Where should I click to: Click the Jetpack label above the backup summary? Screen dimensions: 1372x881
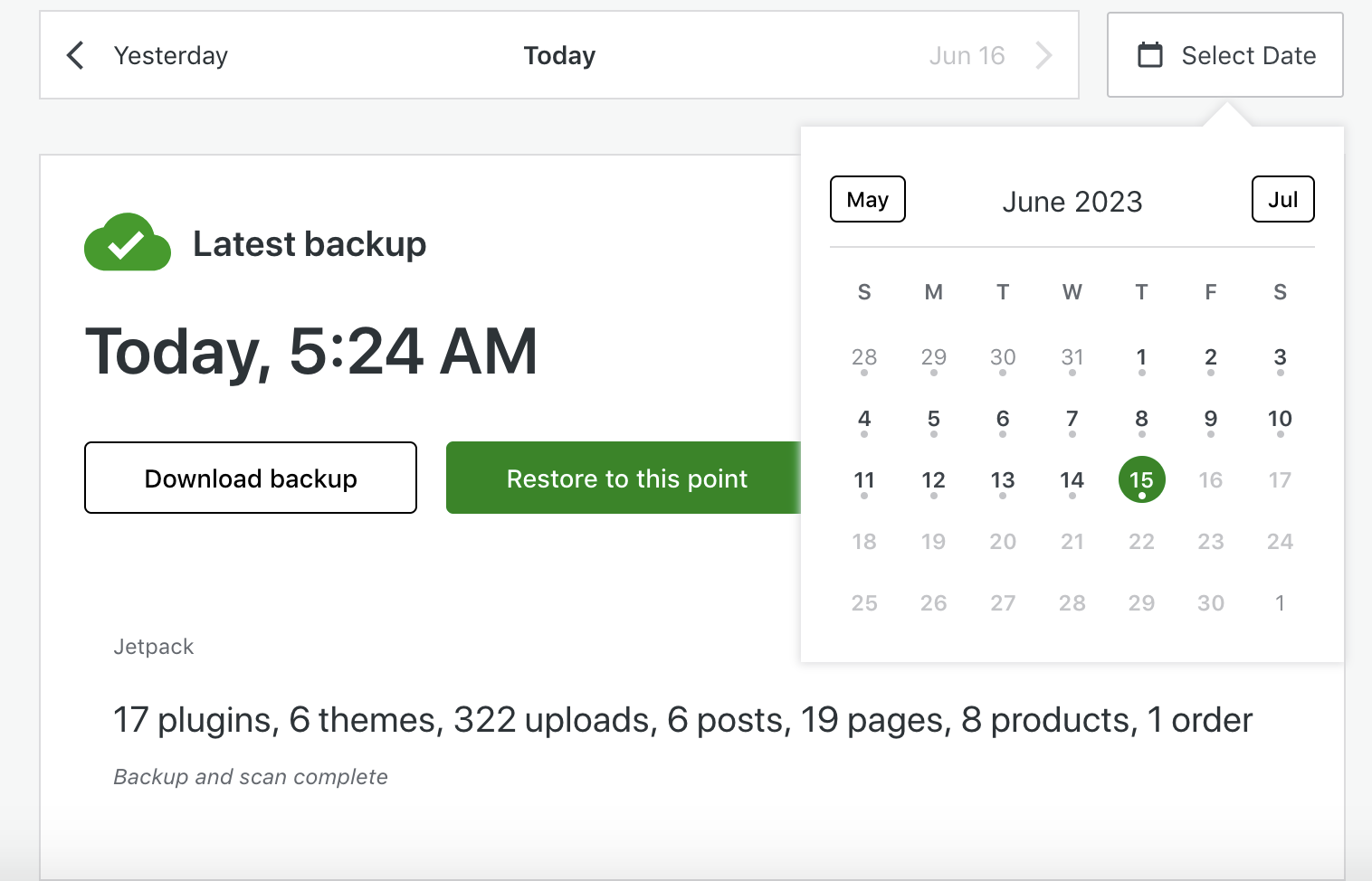point(154,646)
